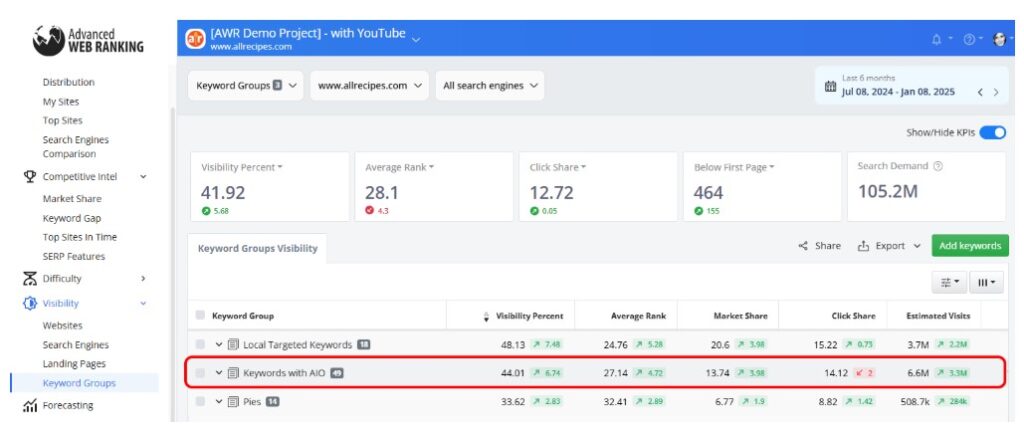Image resolution: width=1024 pixels, height=437 pixels.
Task: Open the project selector dropdown arrow
Action: [416, 40]
